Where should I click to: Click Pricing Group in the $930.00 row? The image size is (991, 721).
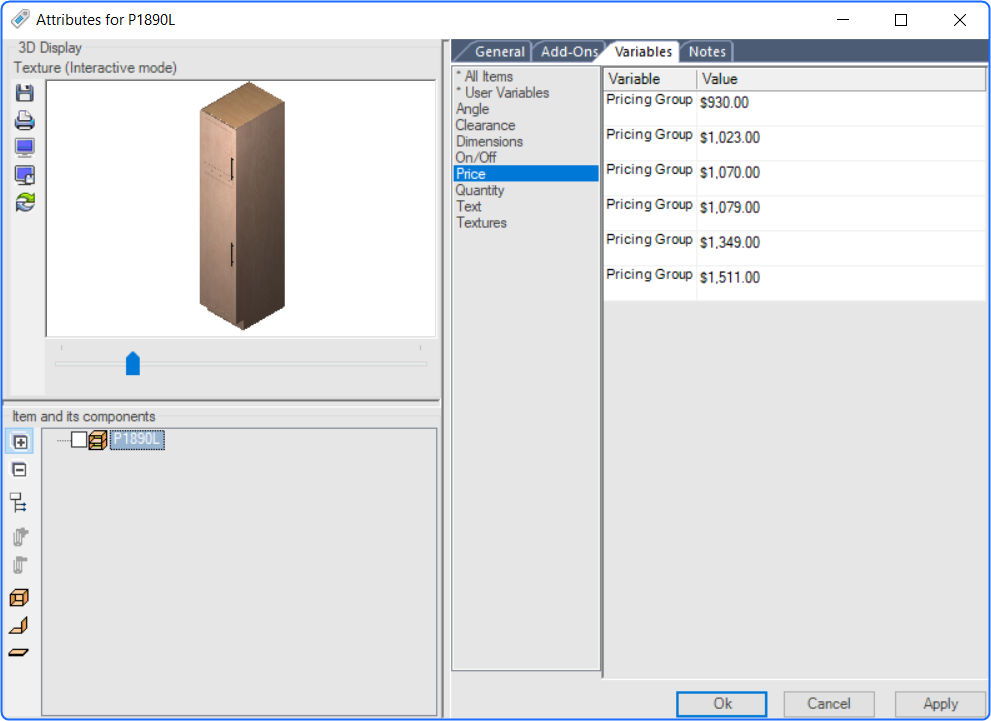coord(649,100)
